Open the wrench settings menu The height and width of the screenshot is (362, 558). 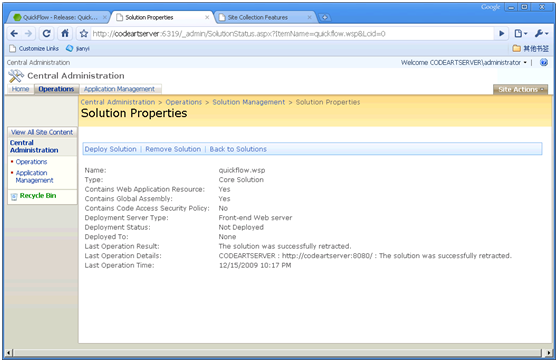coord(541,33)
